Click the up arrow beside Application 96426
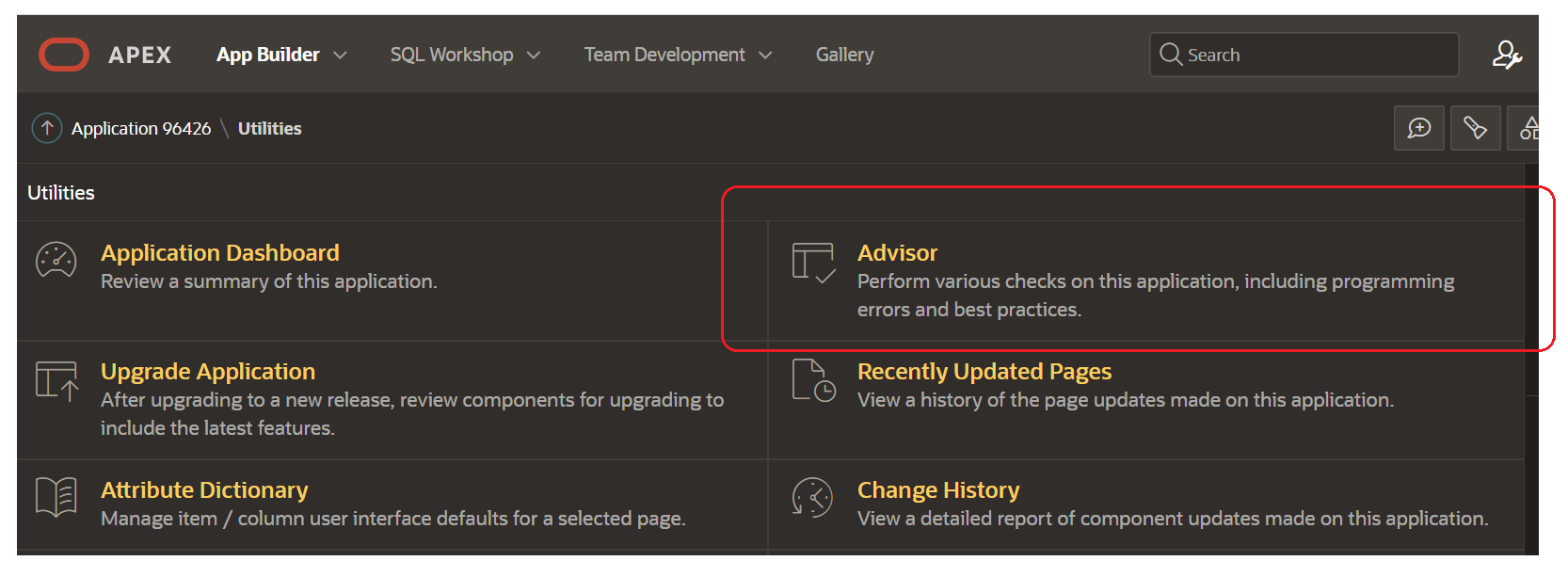1568x577 pixels. pyautogui.click(x=47, y=128)
